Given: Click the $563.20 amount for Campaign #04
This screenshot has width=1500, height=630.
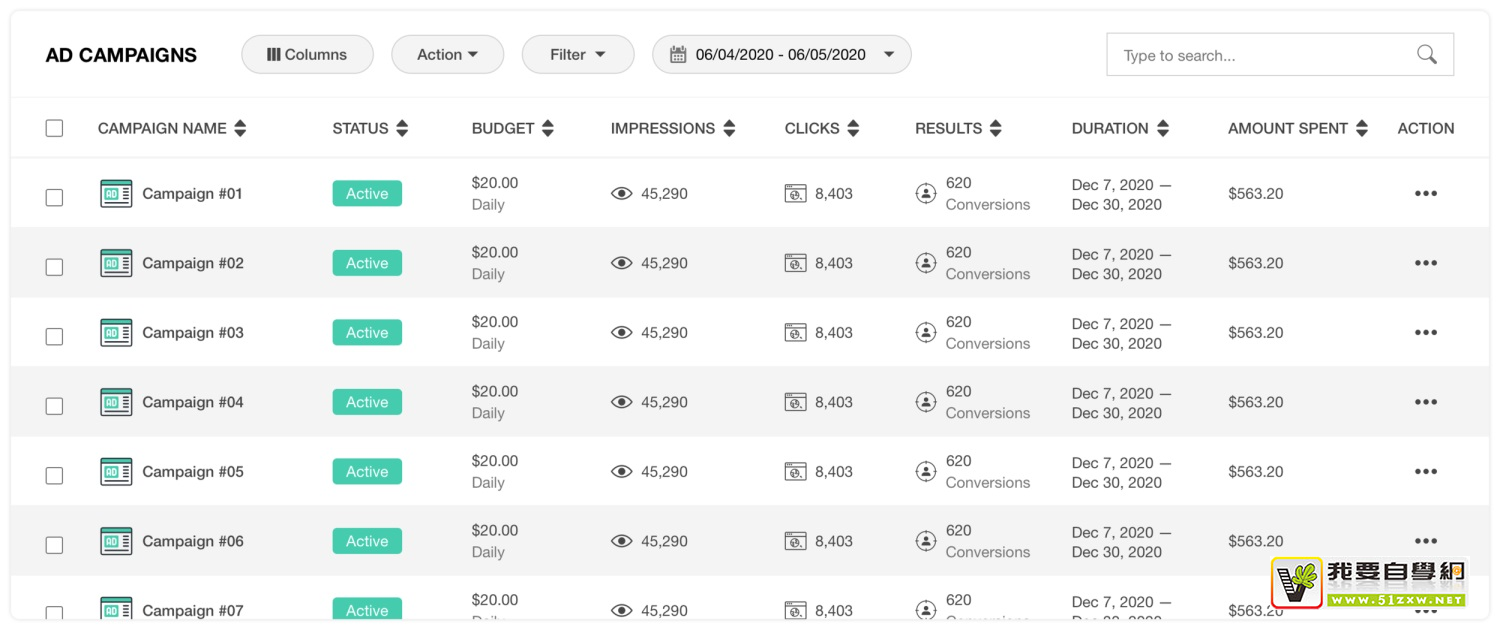Looking at the screenshot, I should click(x=1256, y=402).
